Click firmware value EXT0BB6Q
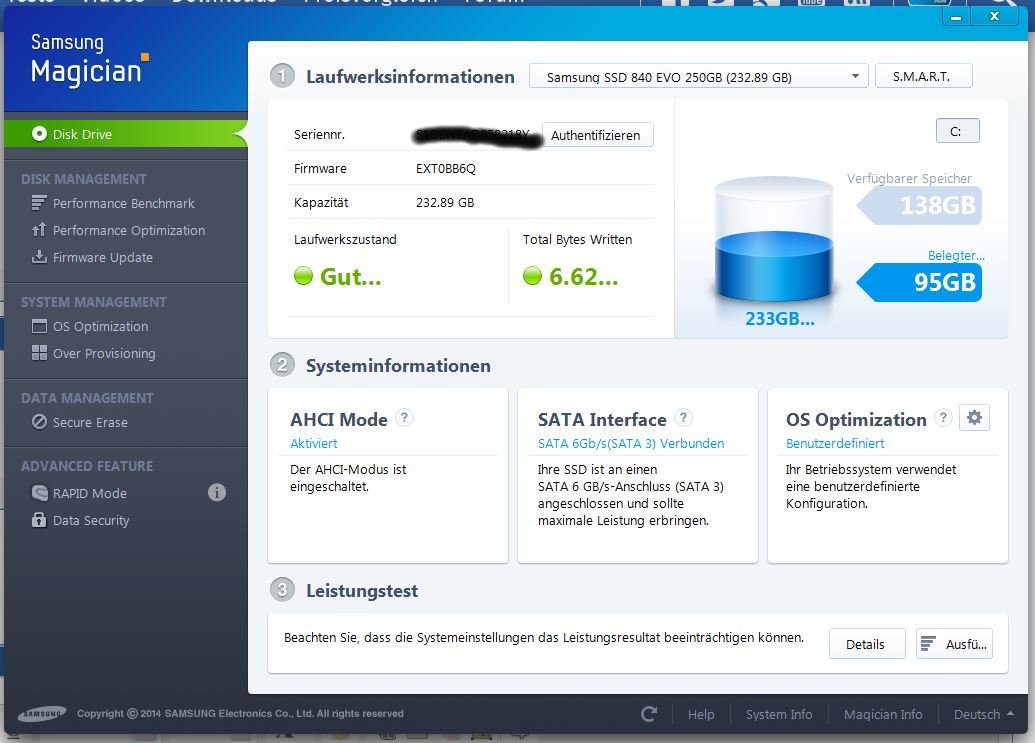Viewport: 1035px width, 743px height. [446, 169]
